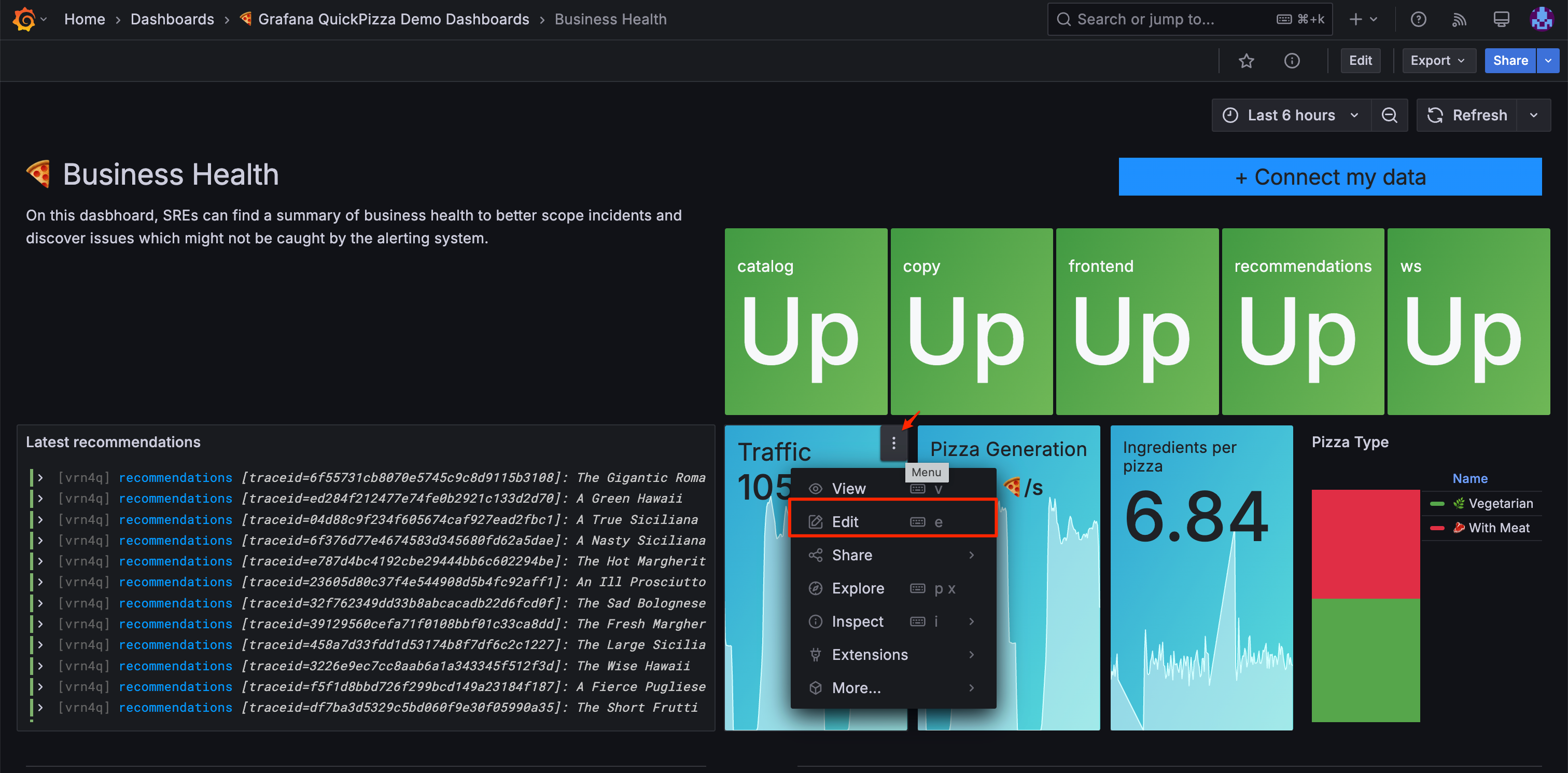Click + Connect my data button

click(x=1330, y=177)
